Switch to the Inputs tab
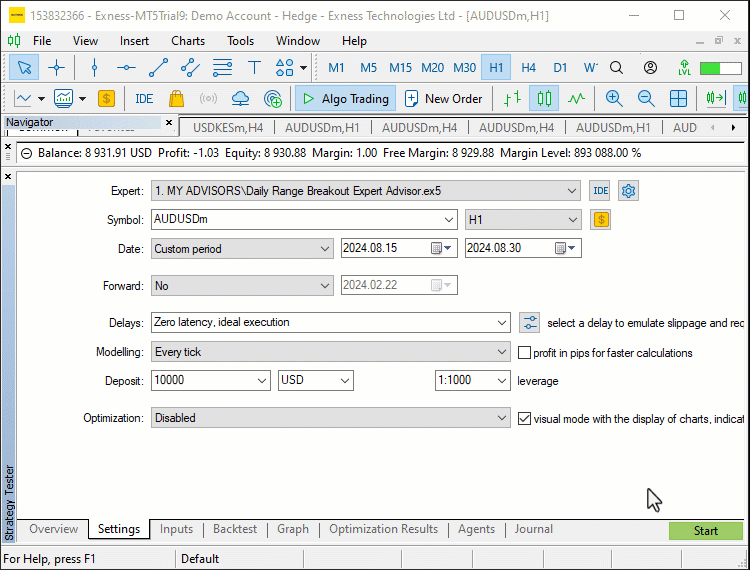This screenshot has width=750, height=570. (176, 529)
